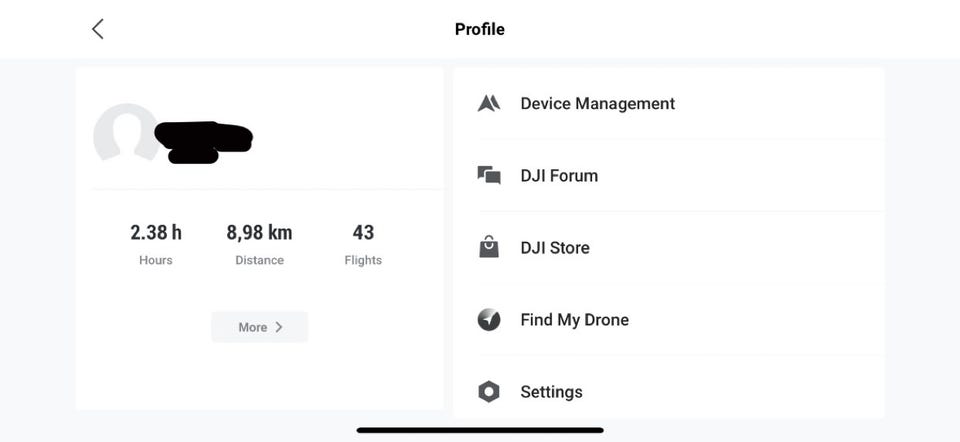The width and height of the screenshot is (960, 442).
Task: Tap the profile avatar picture
Action: (x=124, y=134)
